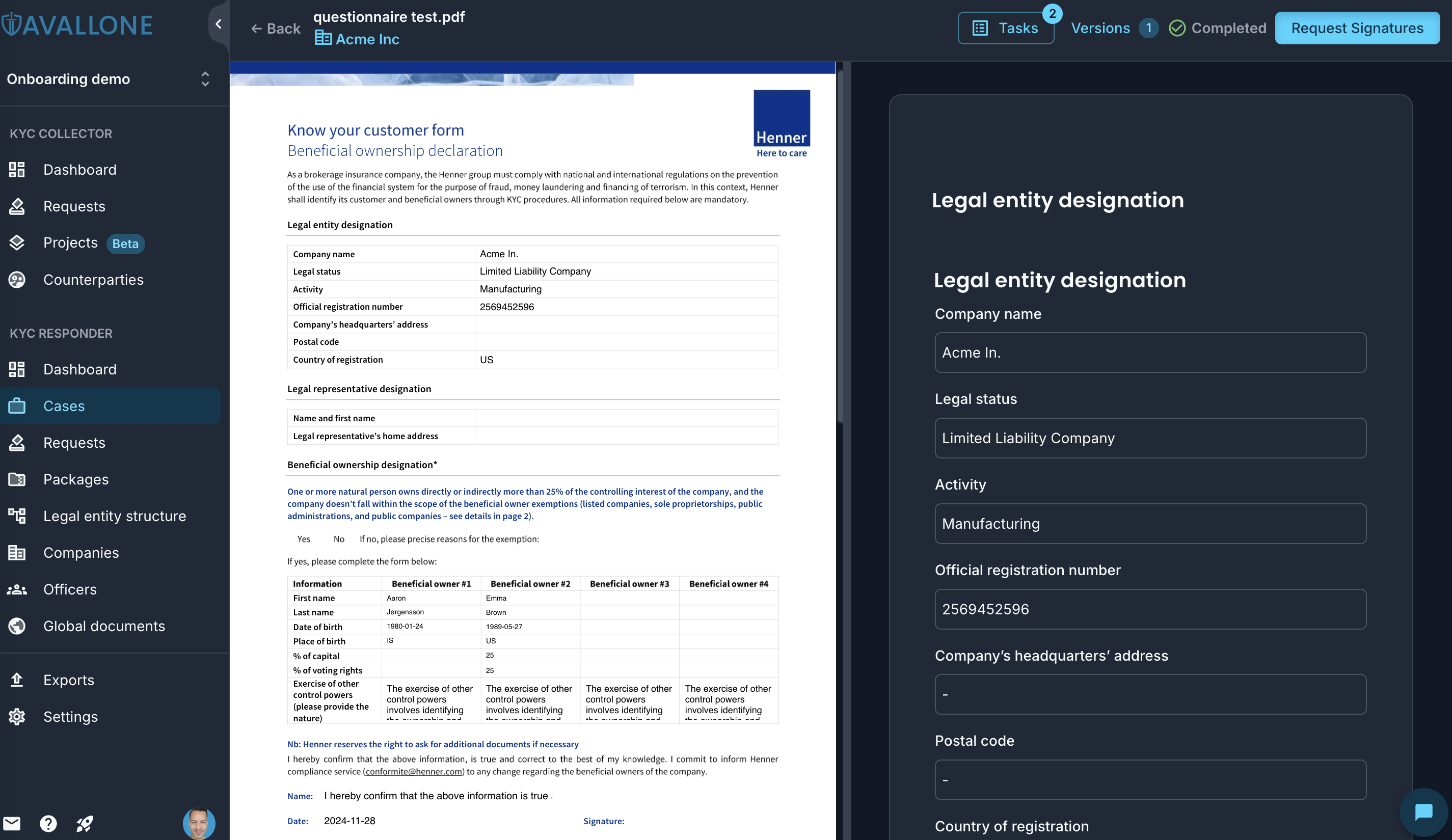Edit the Legal status field
The height and width of the screenshot is (840, 1452).
click(1150, 438)
